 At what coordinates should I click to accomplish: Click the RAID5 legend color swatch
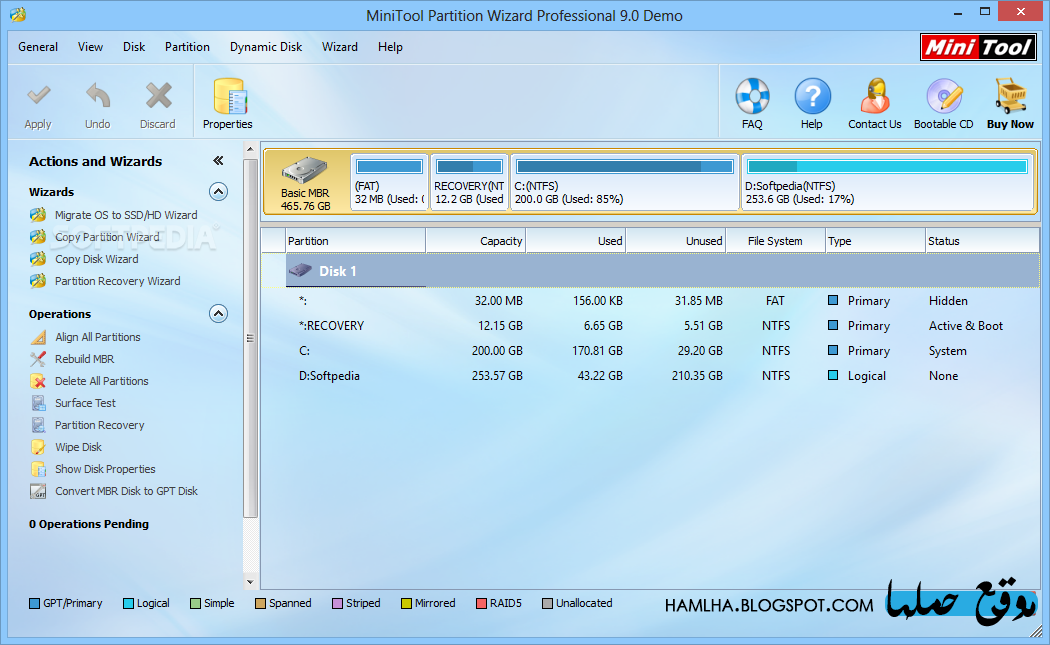coord(481,603)
